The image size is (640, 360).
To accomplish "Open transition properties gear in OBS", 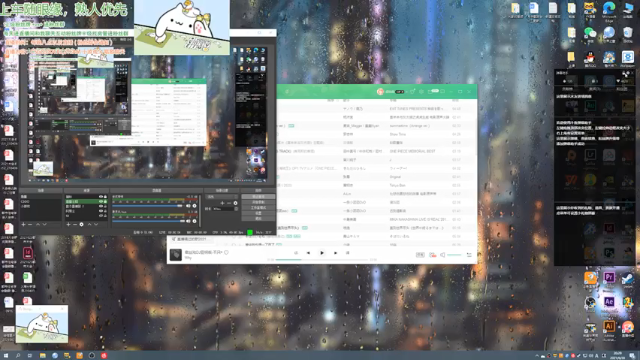I will click(235, 203).
